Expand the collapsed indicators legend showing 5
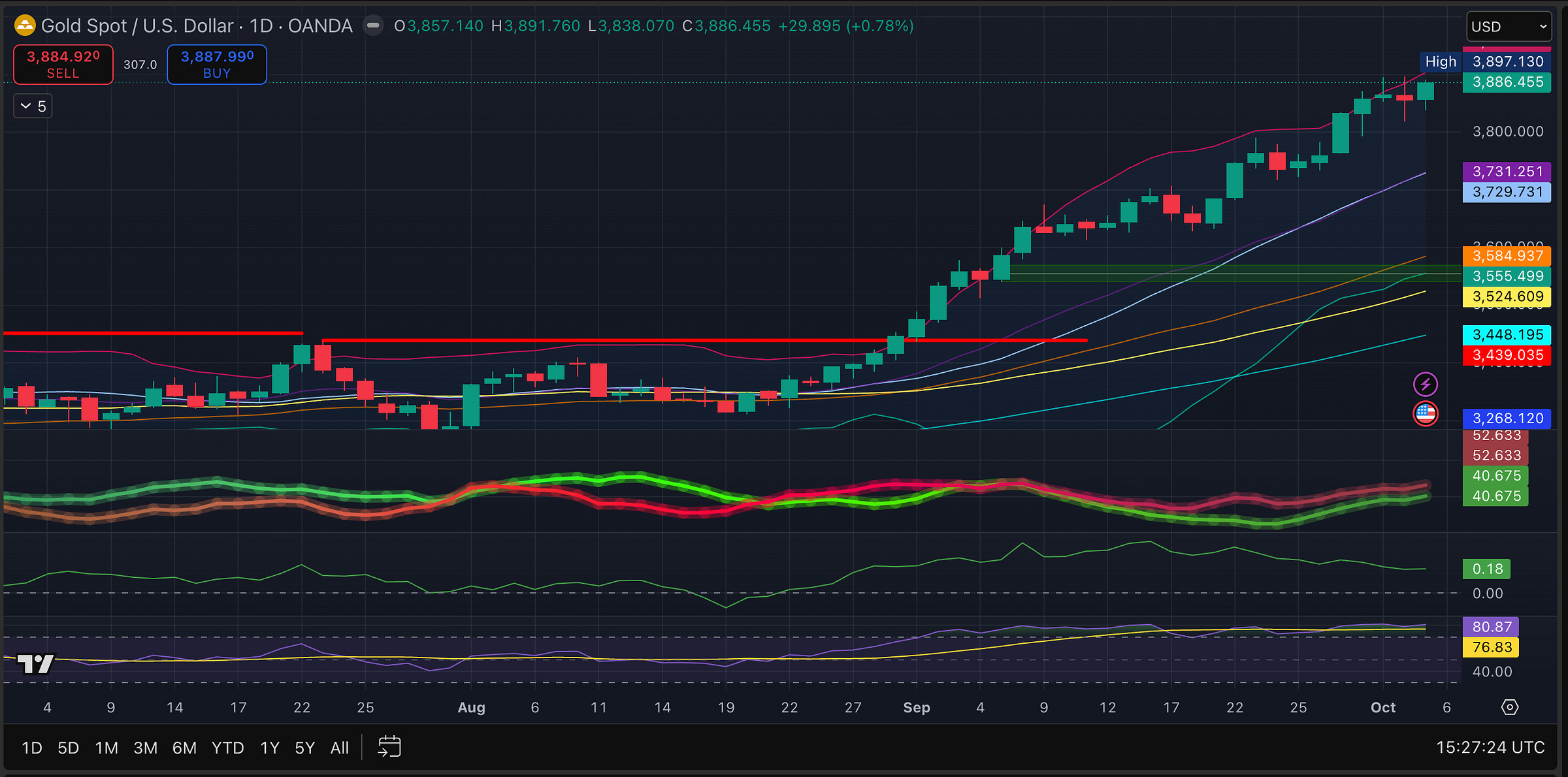Viewport: 1568px width, 777px height. (33, 106)
